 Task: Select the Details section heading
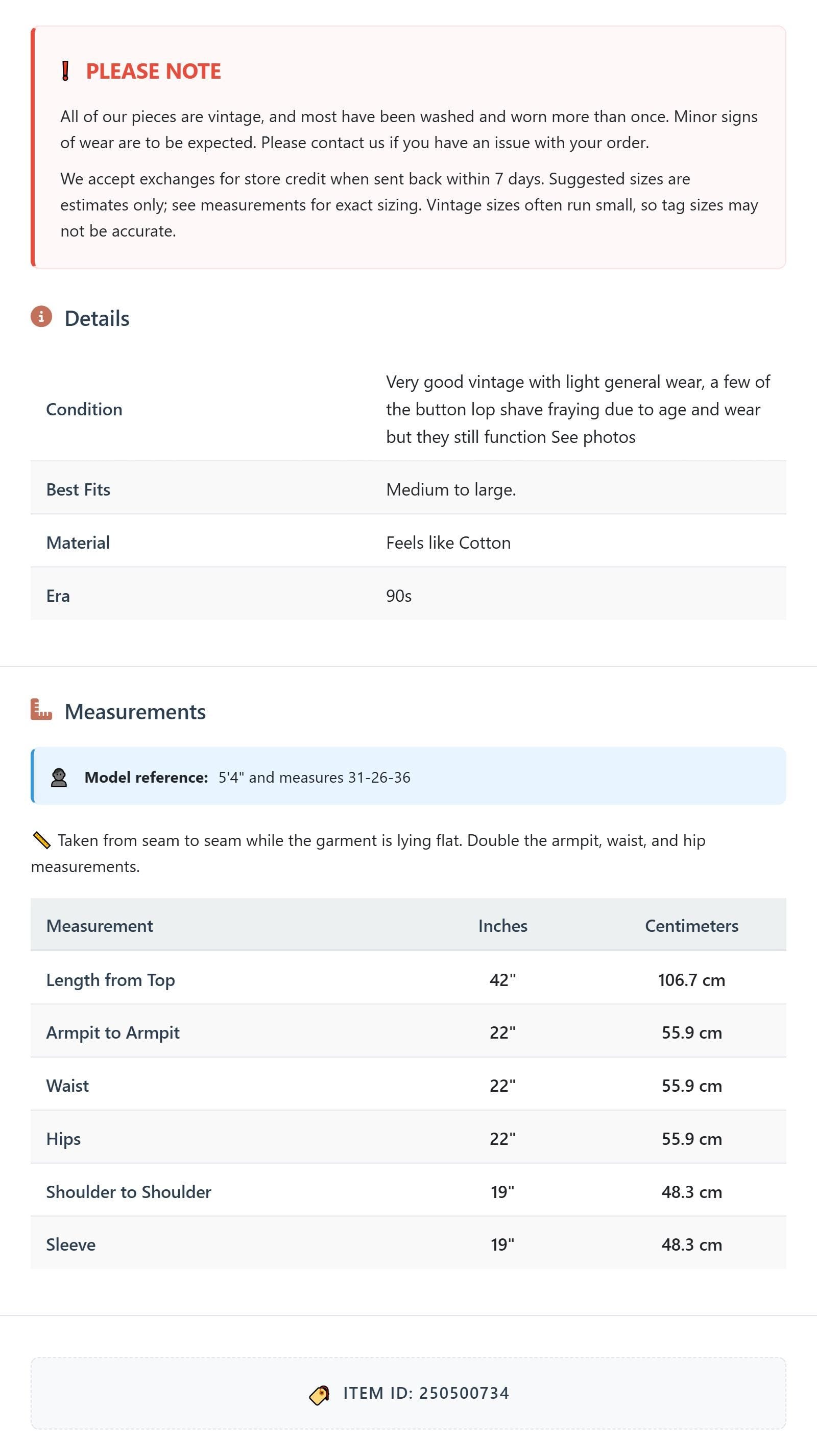click(x=97, y=318)
